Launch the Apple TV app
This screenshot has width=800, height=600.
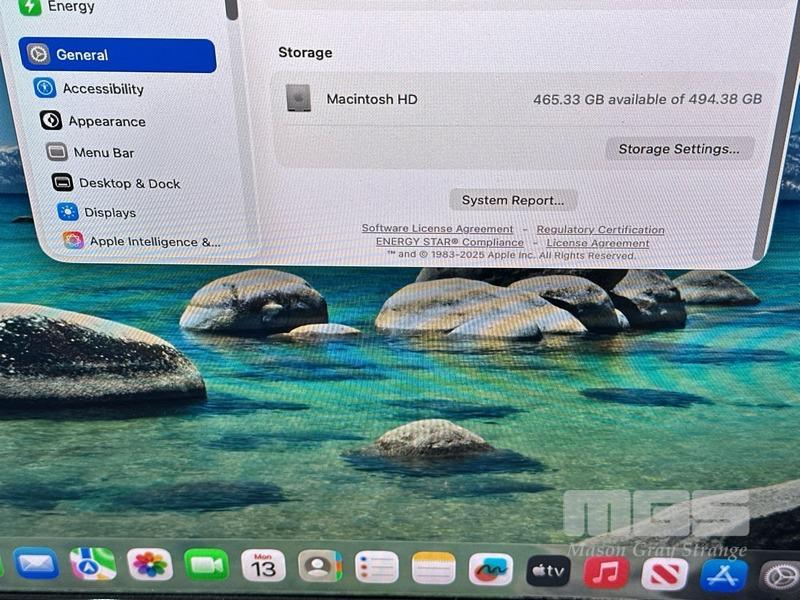[x=548, y=570]
